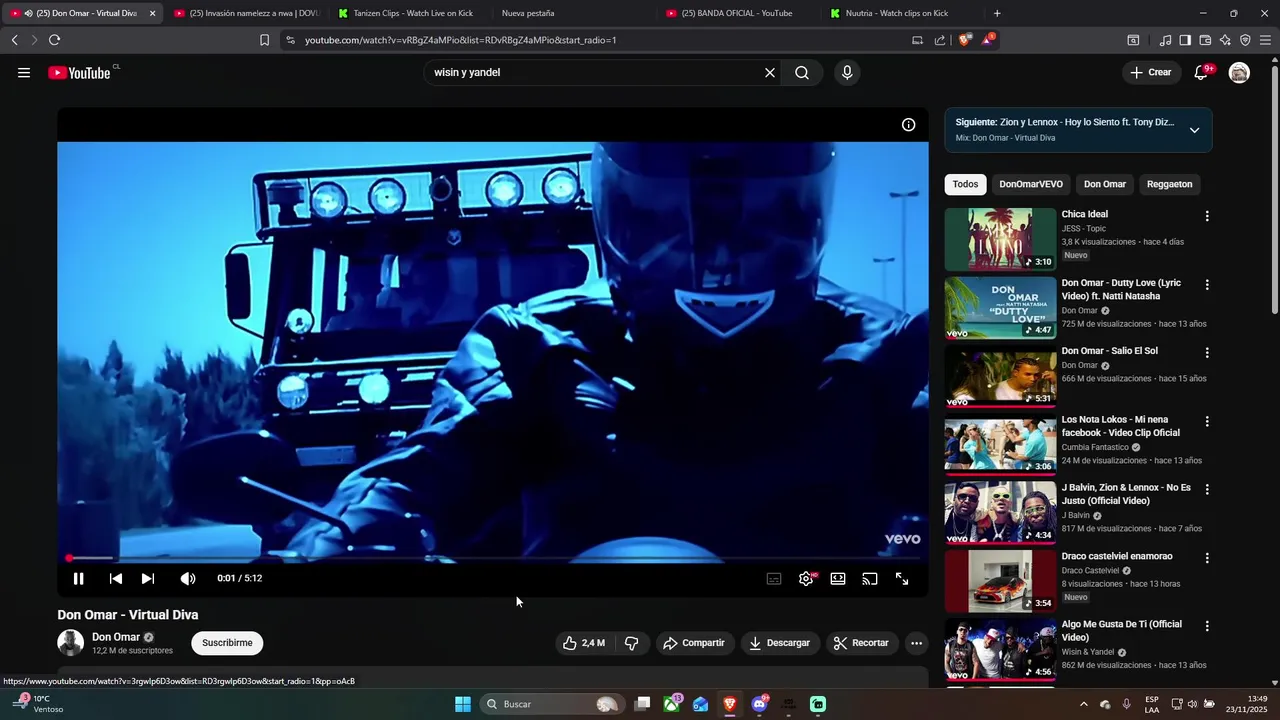Dislike the Virtual Diva video
Viewport: 1280px width, 720px height.
pos(631,643)
